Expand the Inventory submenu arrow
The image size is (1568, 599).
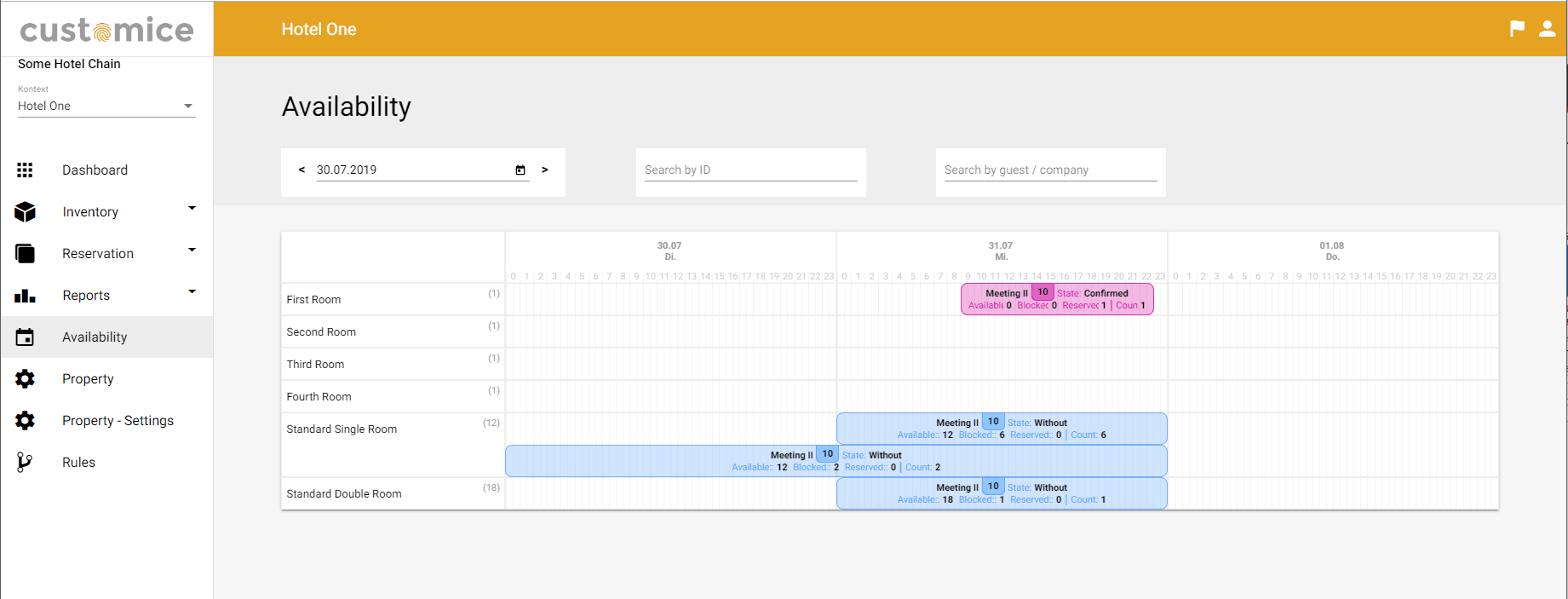coord(192,208)
